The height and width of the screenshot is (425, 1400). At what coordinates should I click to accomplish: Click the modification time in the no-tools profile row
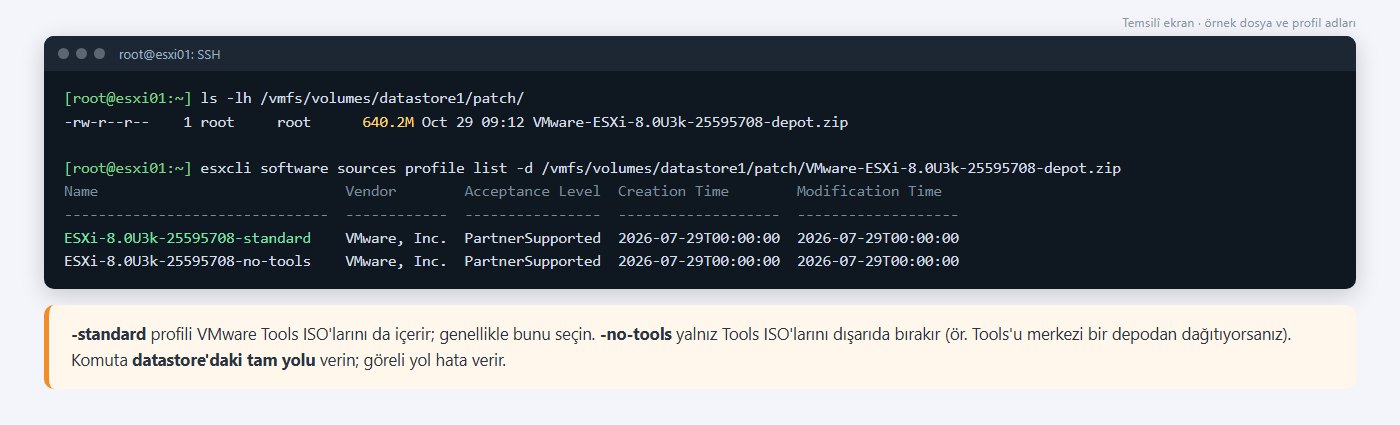coord(878,261)
